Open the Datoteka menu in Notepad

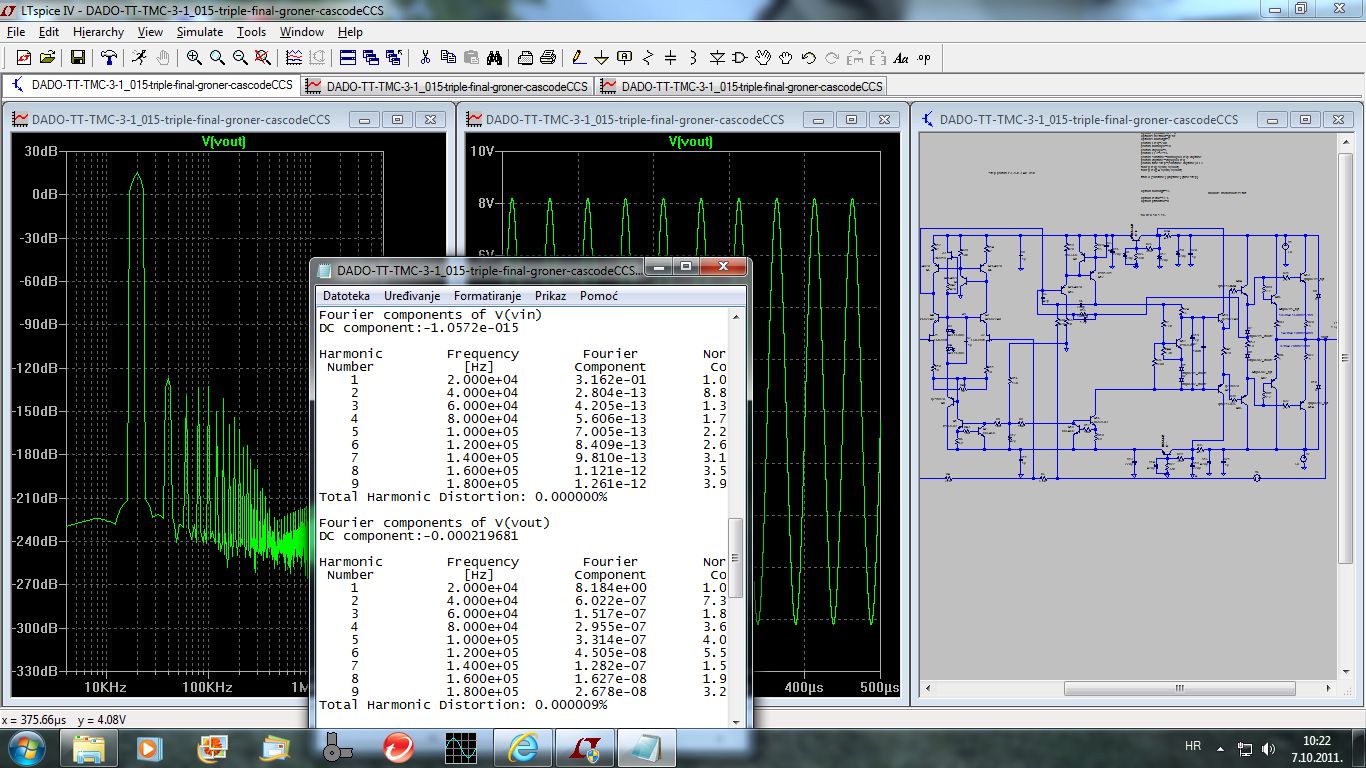coord(346,296)
